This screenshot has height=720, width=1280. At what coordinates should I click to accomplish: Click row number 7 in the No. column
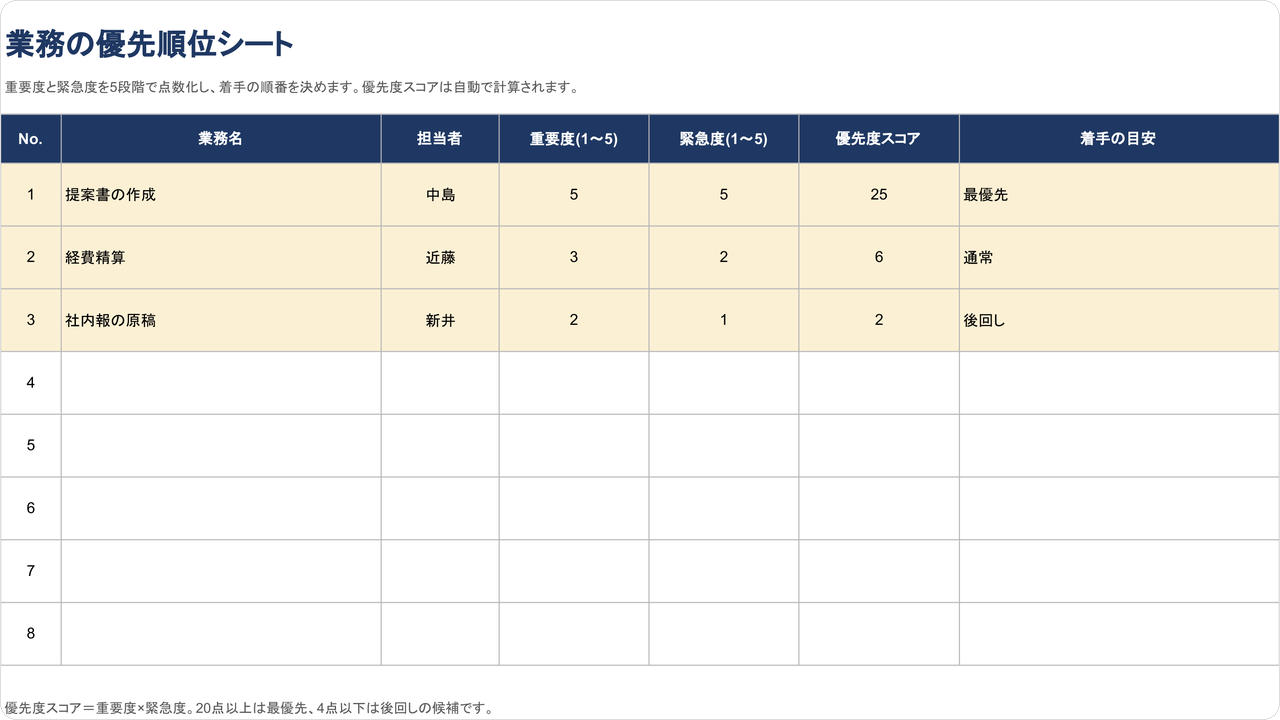tap(31, 571)
